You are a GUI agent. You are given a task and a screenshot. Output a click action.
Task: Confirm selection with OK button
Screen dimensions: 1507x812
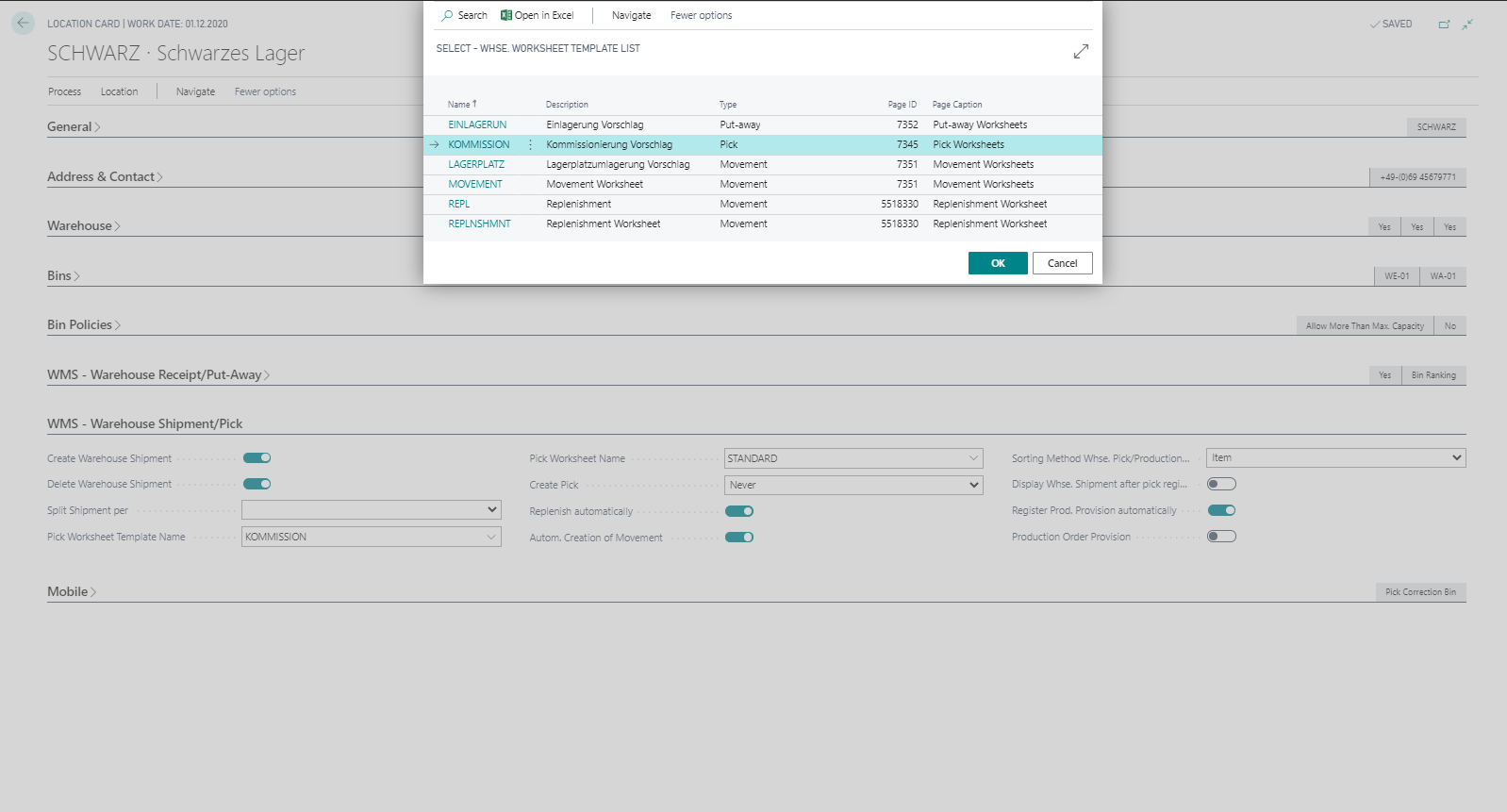[x=998, y=263]
